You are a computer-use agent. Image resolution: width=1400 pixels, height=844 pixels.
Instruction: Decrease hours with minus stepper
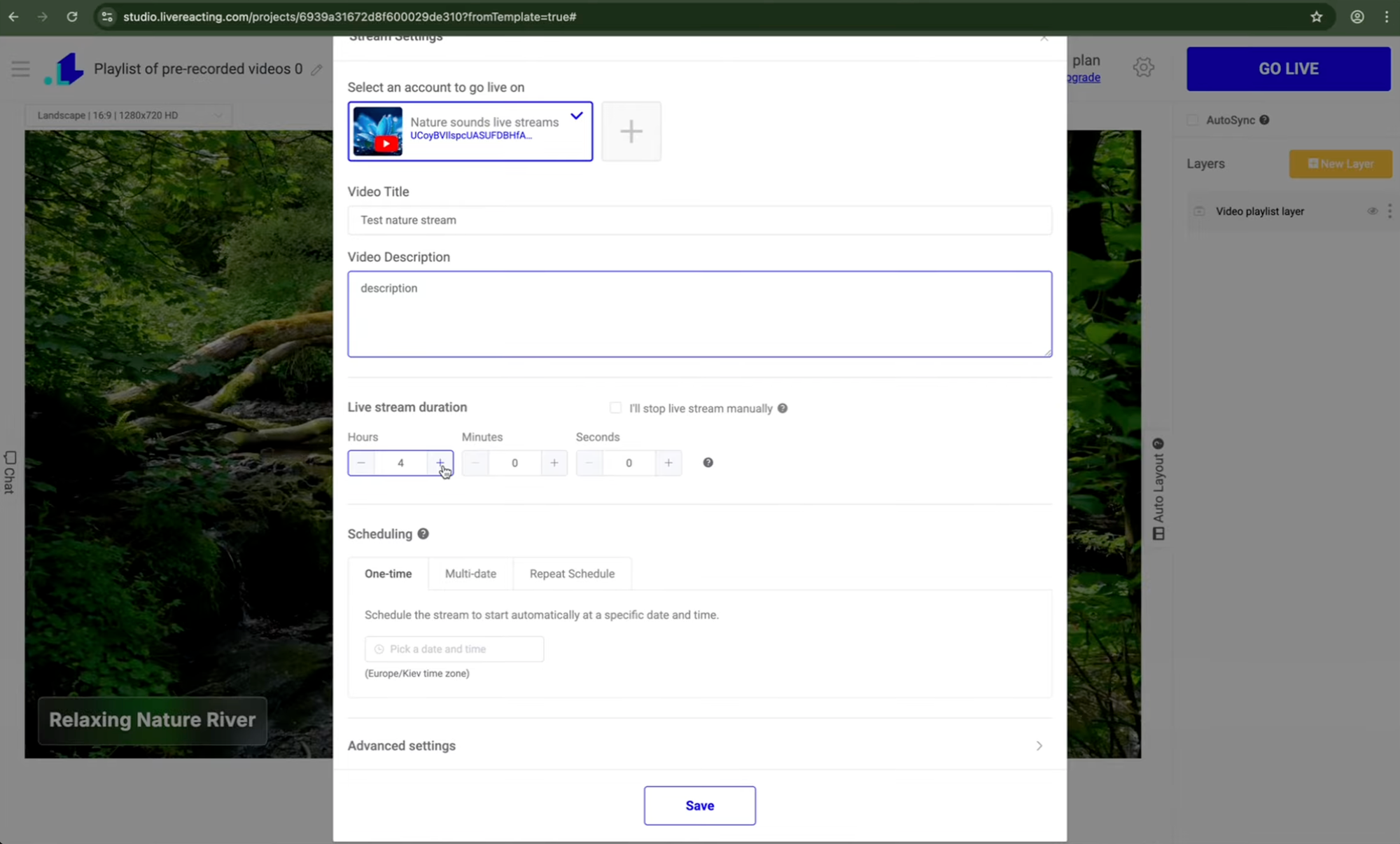click(x=361, y=463)
